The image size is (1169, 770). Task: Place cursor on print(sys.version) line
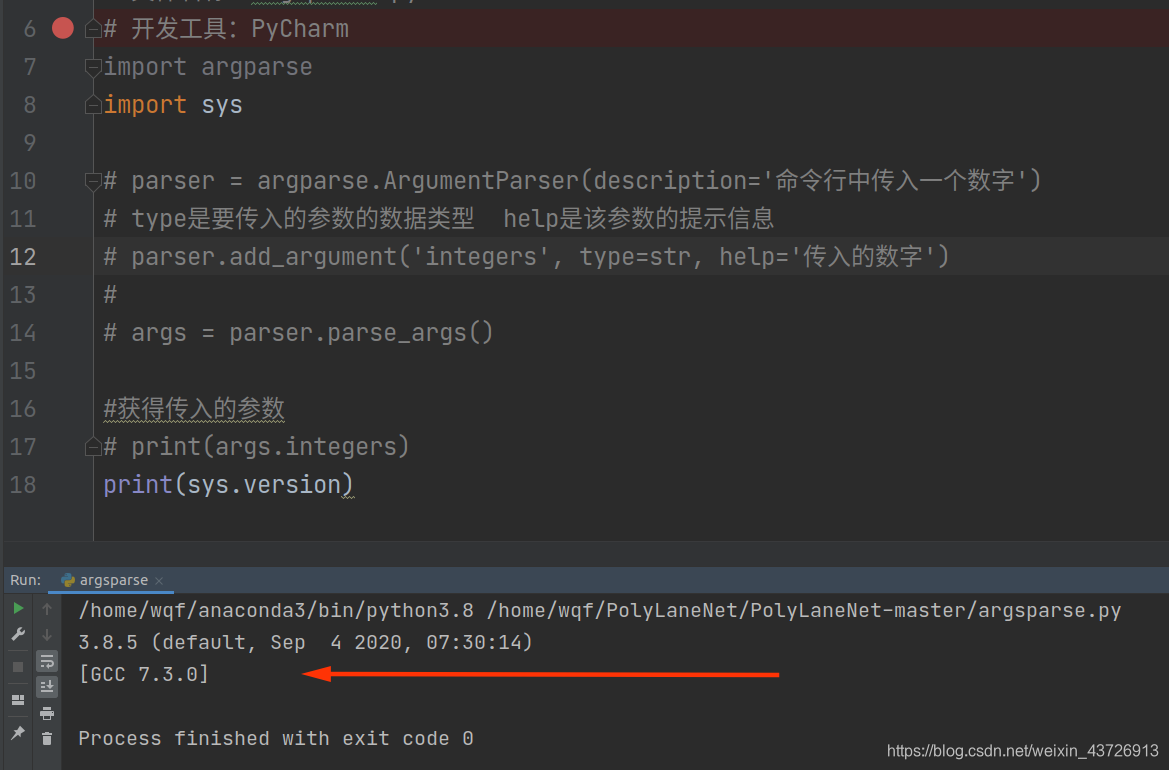[227, 485]
